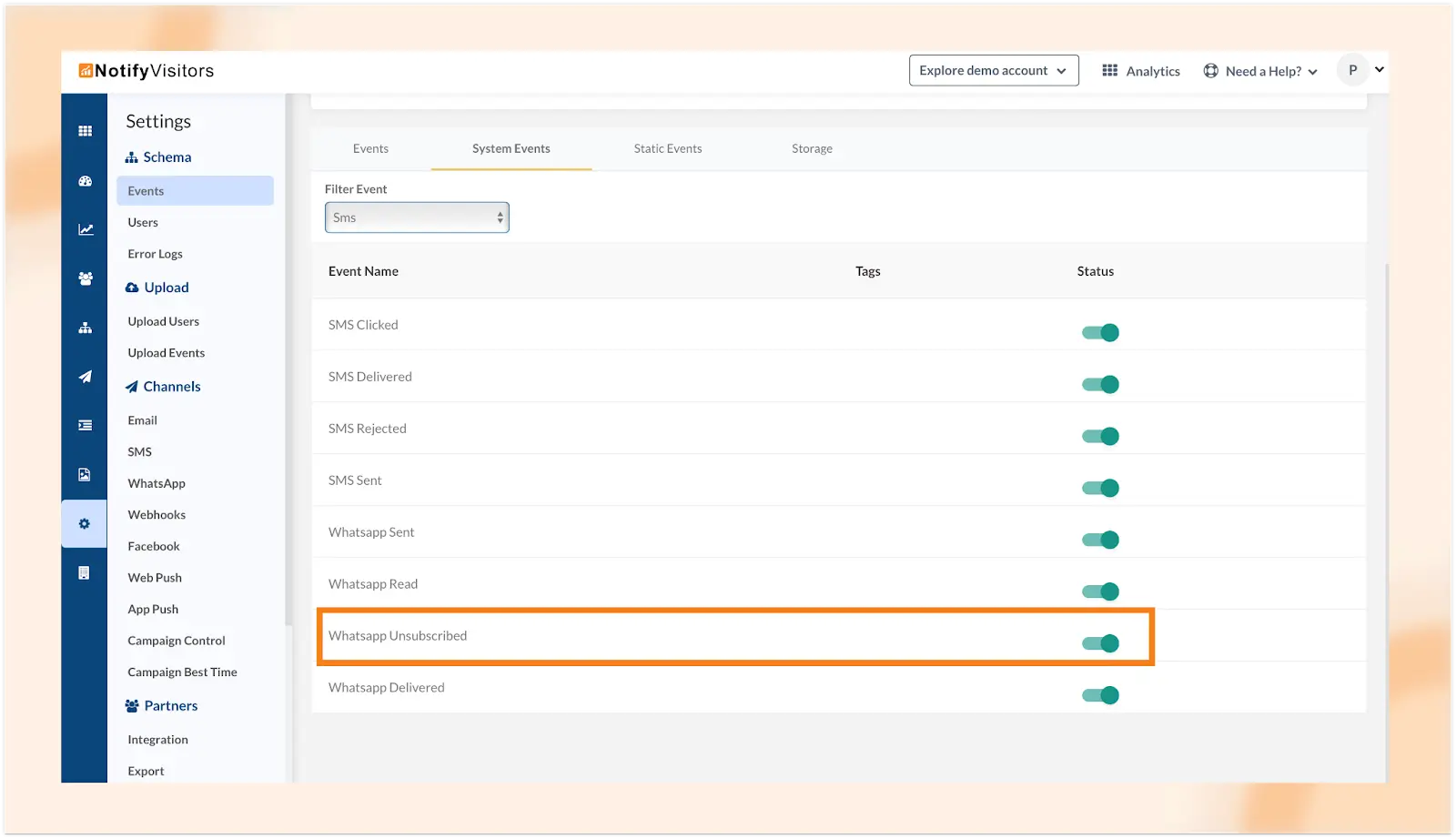Go to WhatsApp channel settings

click(157, 483)
